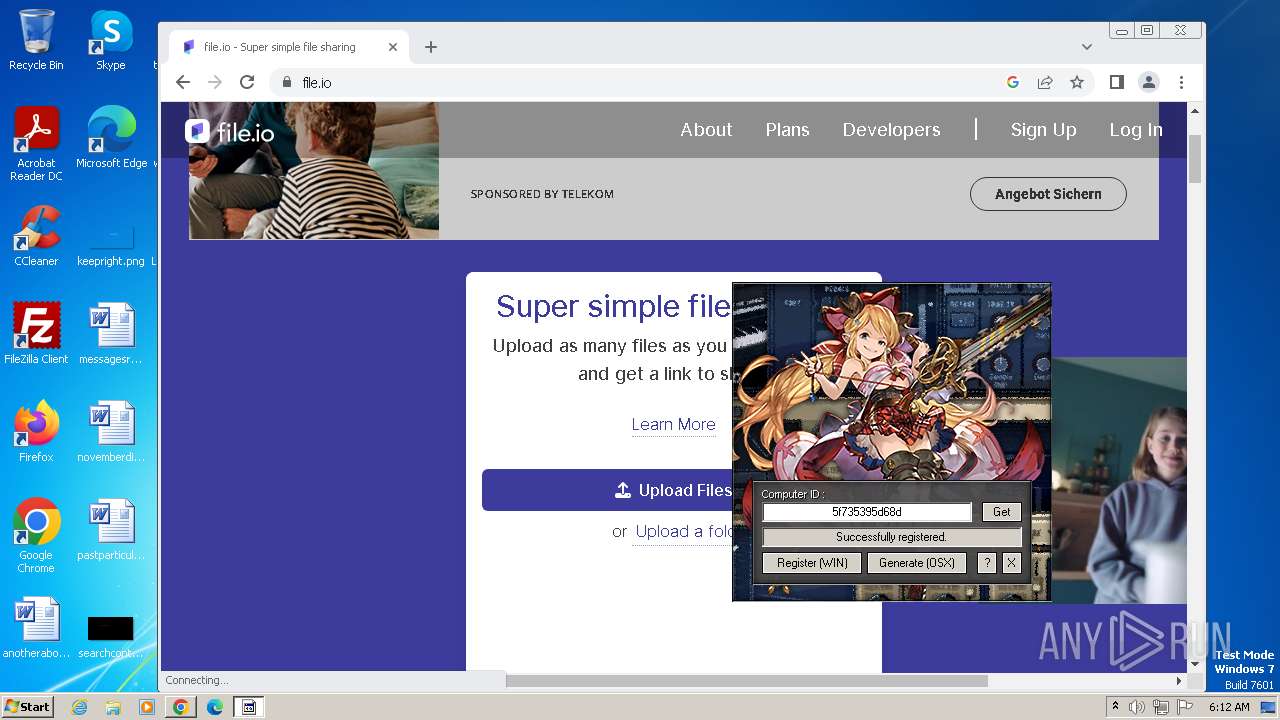
Task: Open Chrome three-dot menu
Action: tap(1181, 82)
